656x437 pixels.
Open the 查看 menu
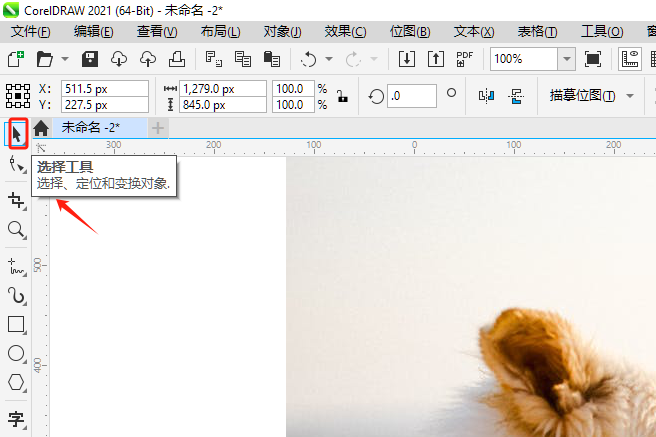tap(157, 32)
